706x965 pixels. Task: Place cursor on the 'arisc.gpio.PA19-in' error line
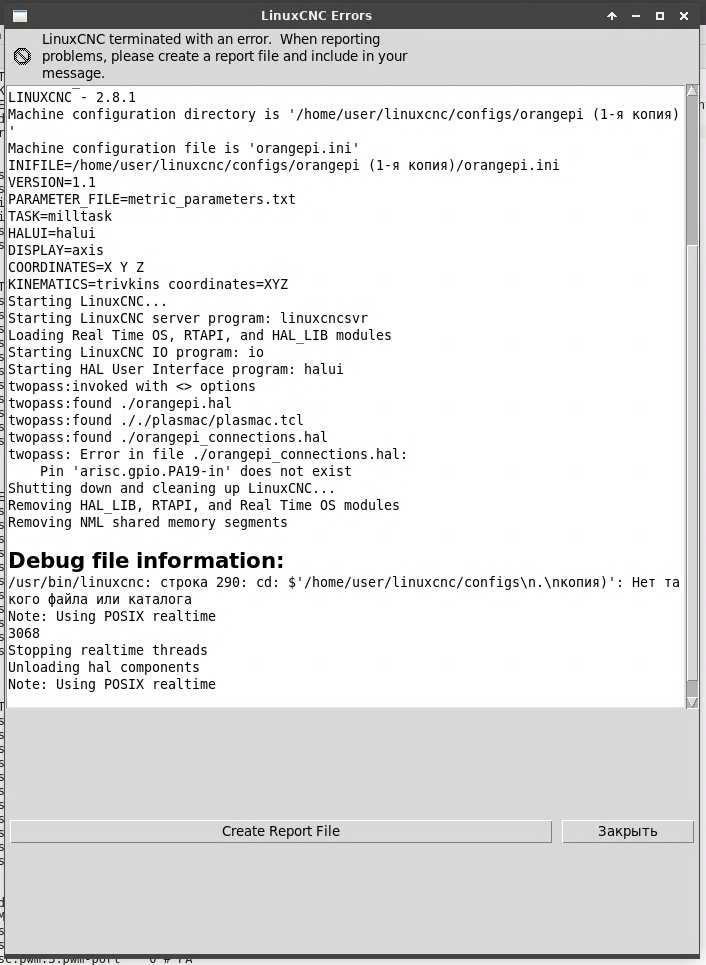(196, 471)
